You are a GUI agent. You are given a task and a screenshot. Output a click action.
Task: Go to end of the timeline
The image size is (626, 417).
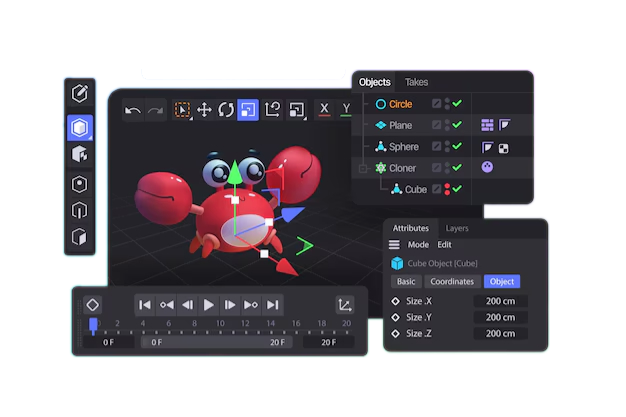[273, 305]
